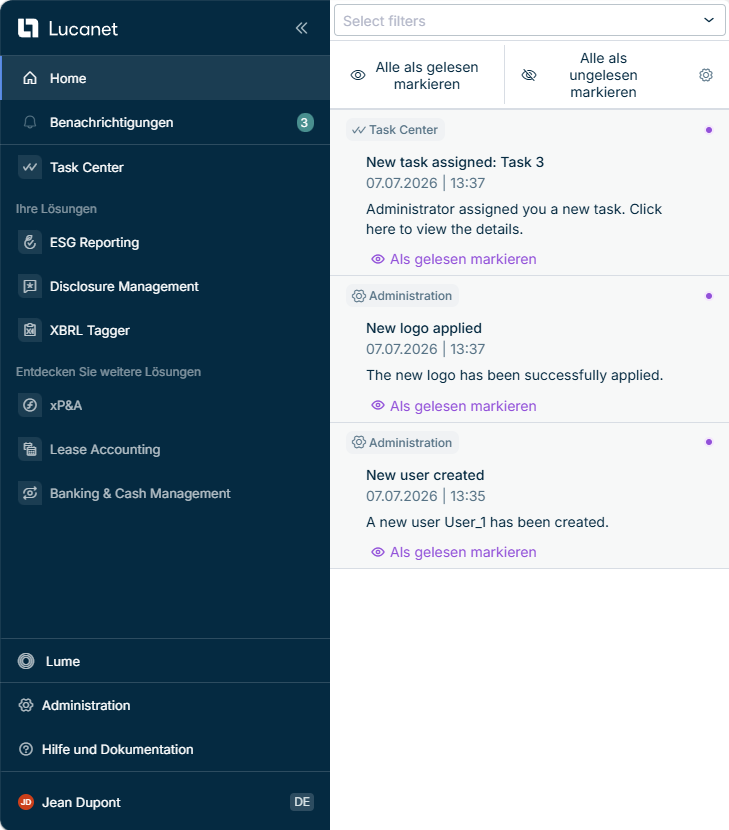Click the Task Center tag checkmark icon
The height and width of the screenshot is (830, 729).
coord(359,130)
